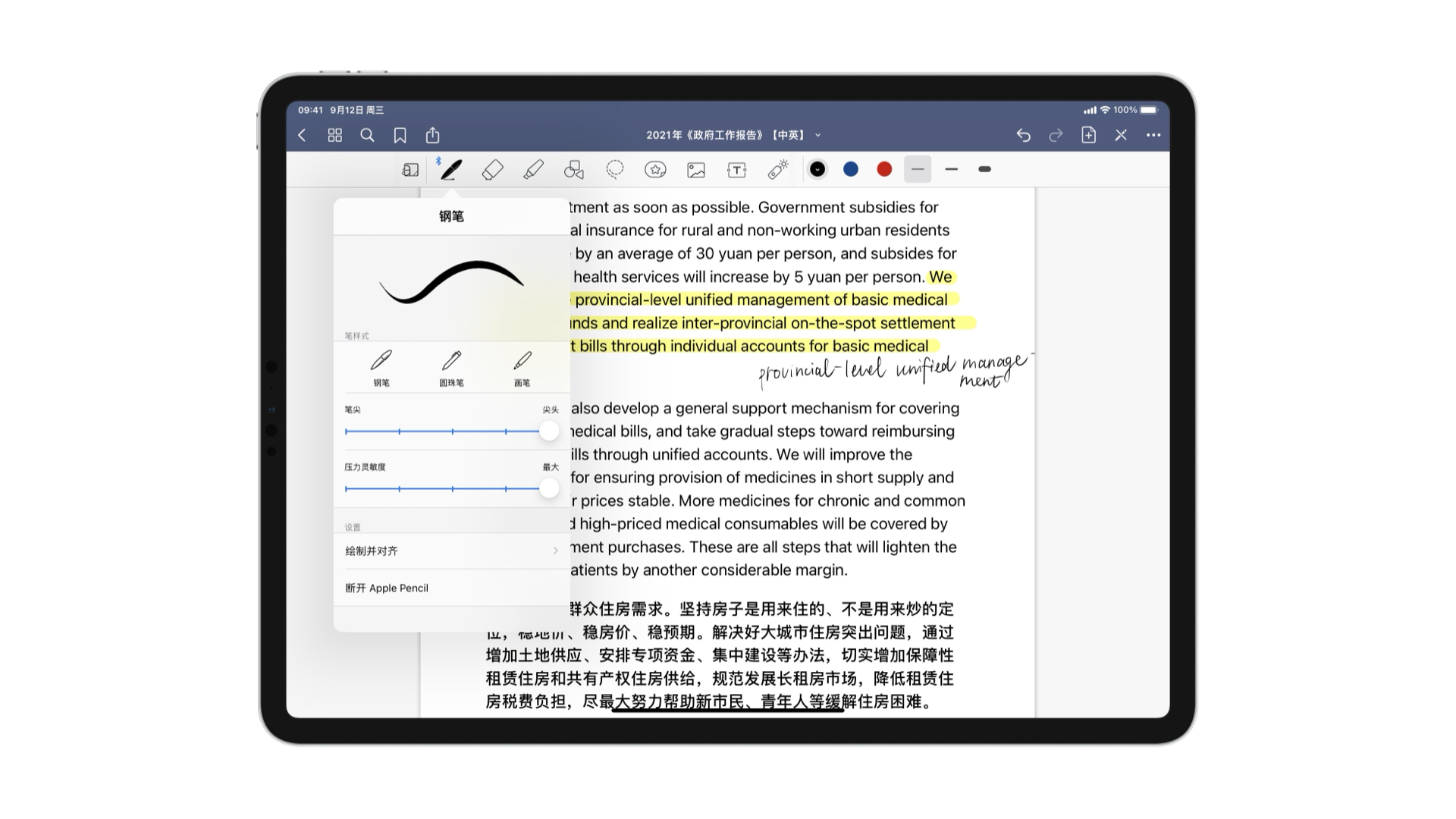
Task: Open 绘制并对齐 settings chevron
Action: coord(555,551)
